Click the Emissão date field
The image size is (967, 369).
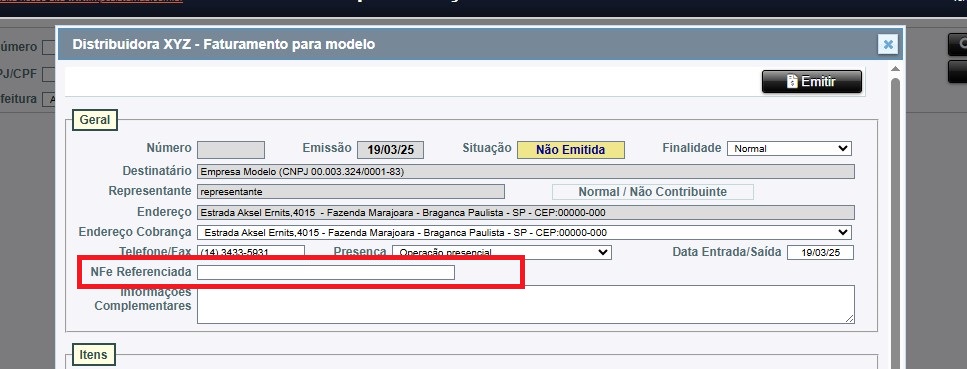coord(390,149)
